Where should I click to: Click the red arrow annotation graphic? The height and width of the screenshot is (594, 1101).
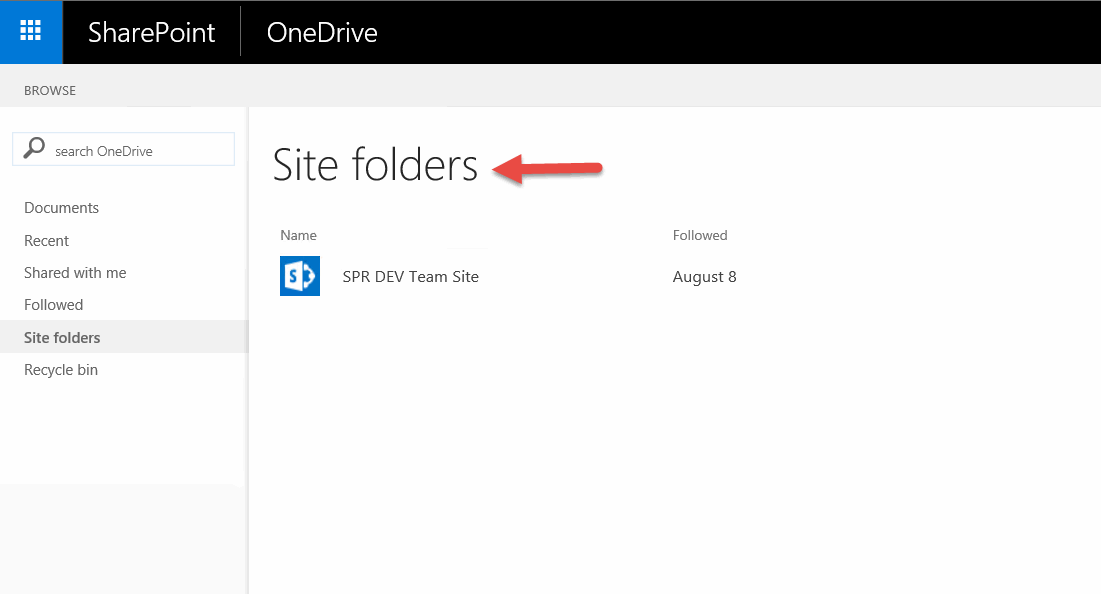(548, 169)
